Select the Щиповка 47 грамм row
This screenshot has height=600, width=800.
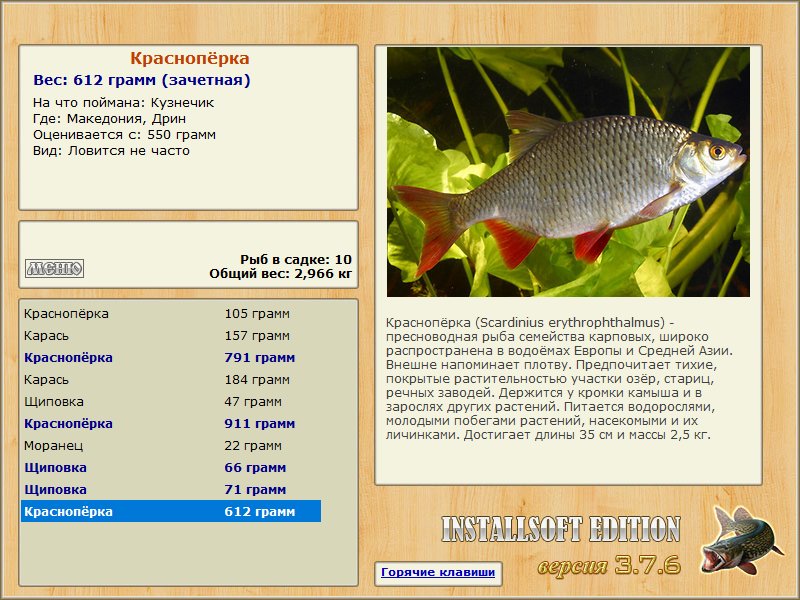[171, 402]
